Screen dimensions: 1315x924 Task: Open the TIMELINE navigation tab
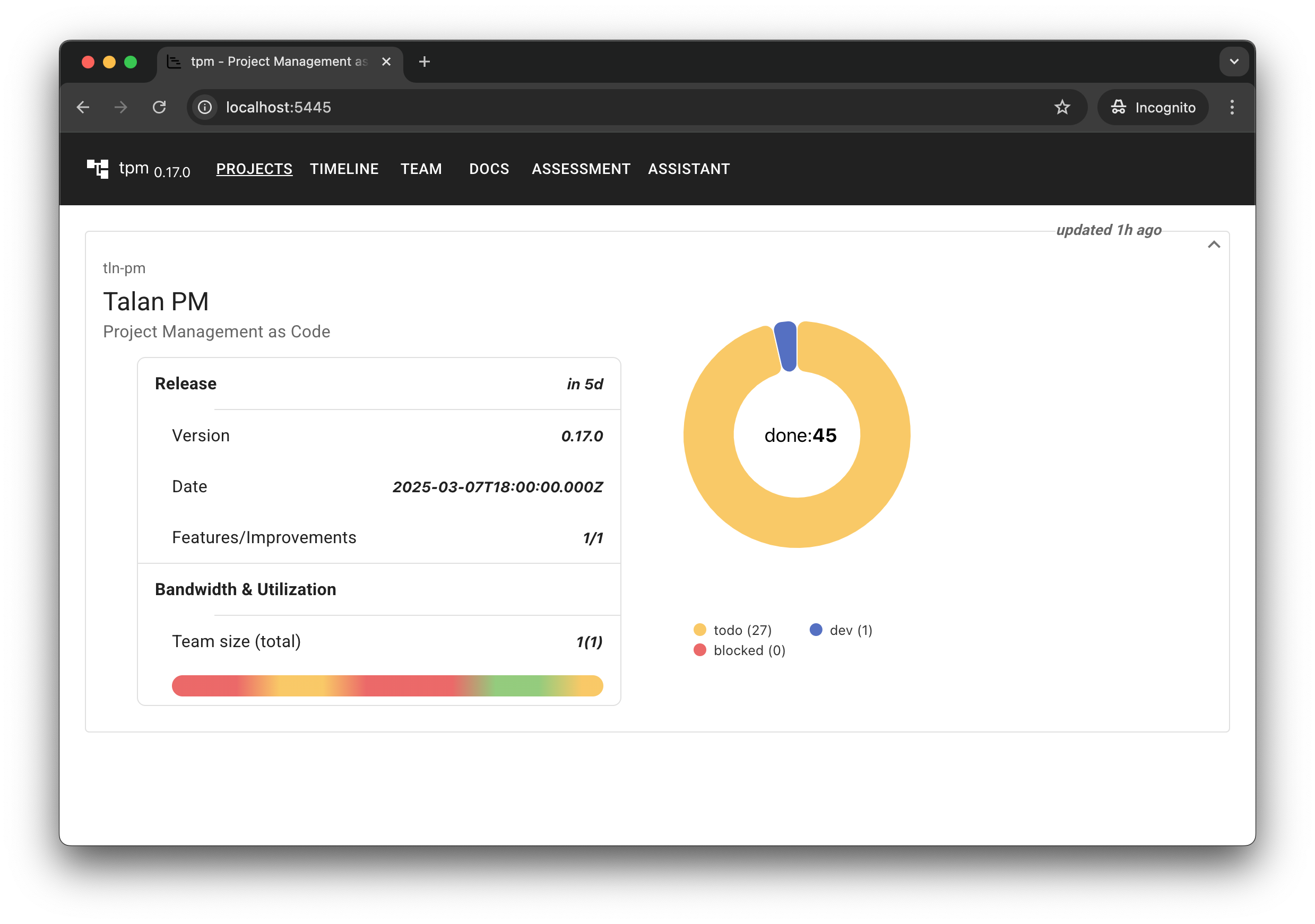[x=344, y=169]
